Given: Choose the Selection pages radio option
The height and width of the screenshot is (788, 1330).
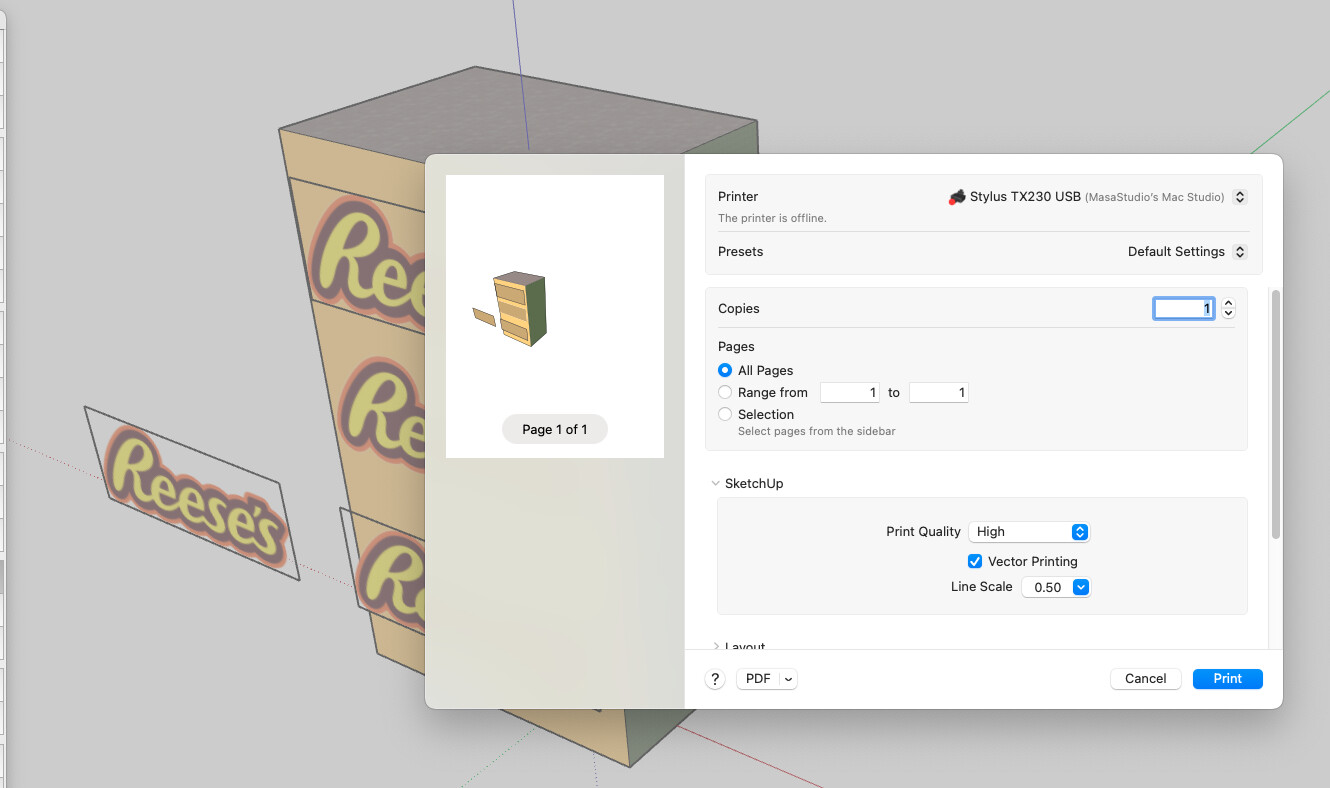Looking at the screenshot, I should [725, 414].
